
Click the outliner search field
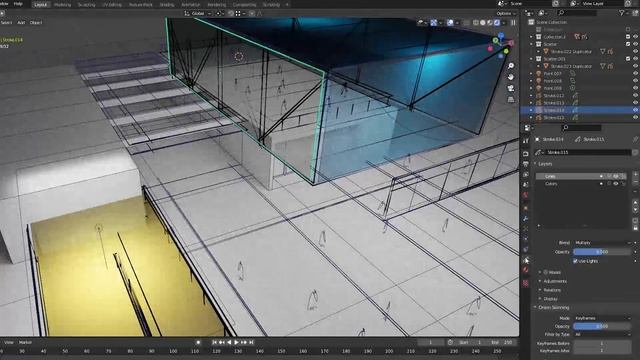tap(577, 13)
